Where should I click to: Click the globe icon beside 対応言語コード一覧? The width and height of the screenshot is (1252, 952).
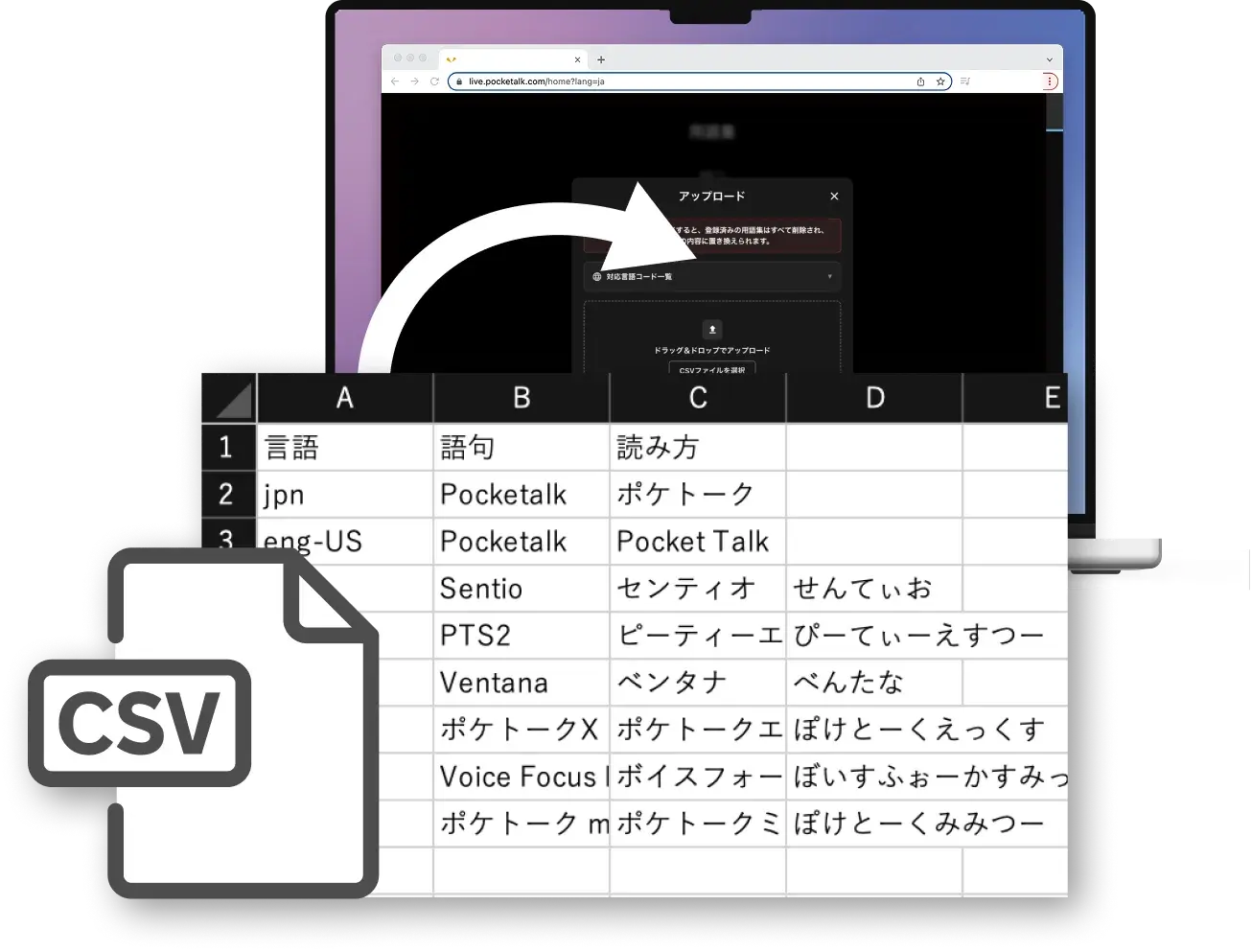(596, 277)
